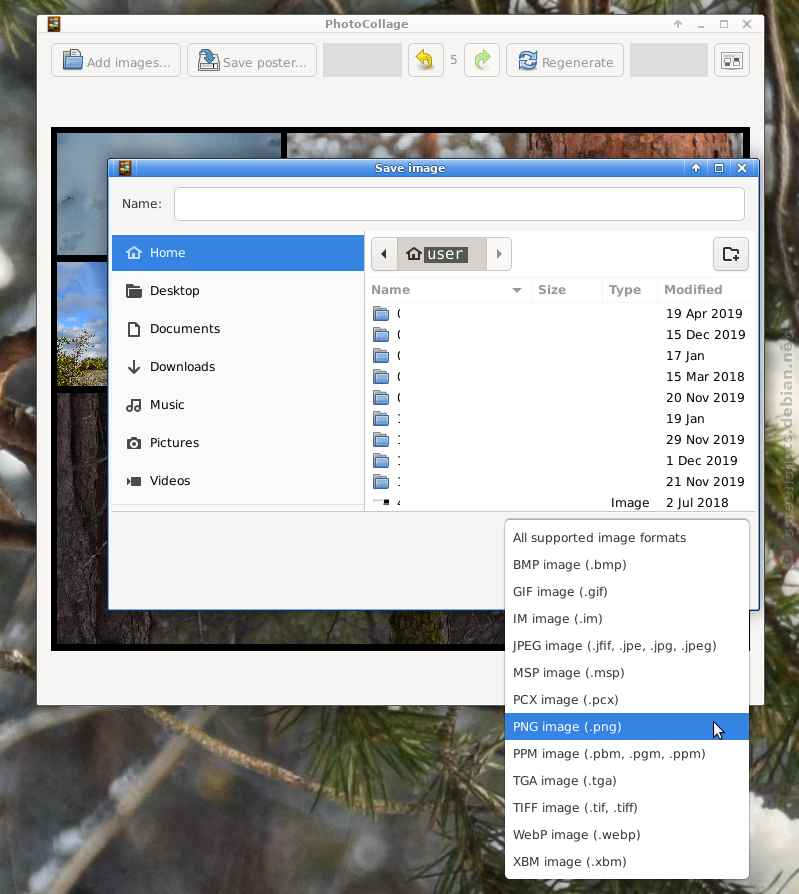
Task: Maximize the Save image dialog
Action: tap(719, 168)
